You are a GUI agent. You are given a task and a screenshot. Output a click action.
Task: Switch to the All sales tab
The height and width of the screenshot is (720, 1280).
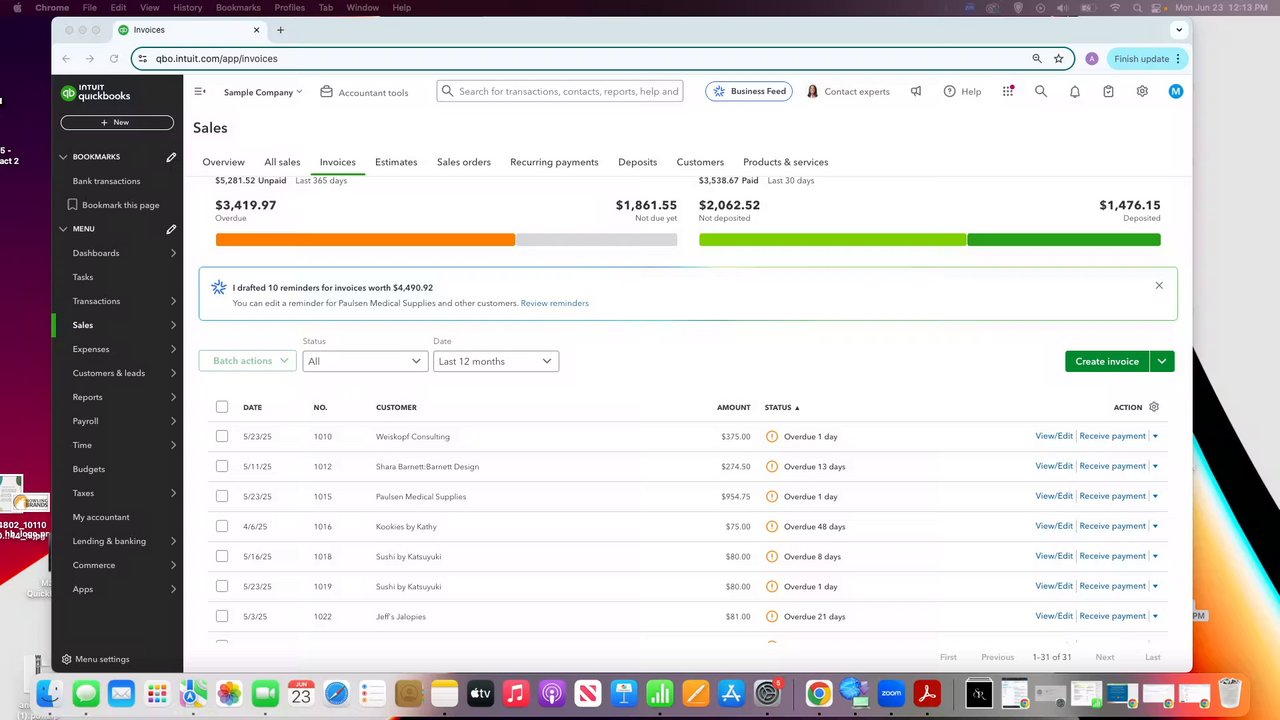(x=282, y=162)
